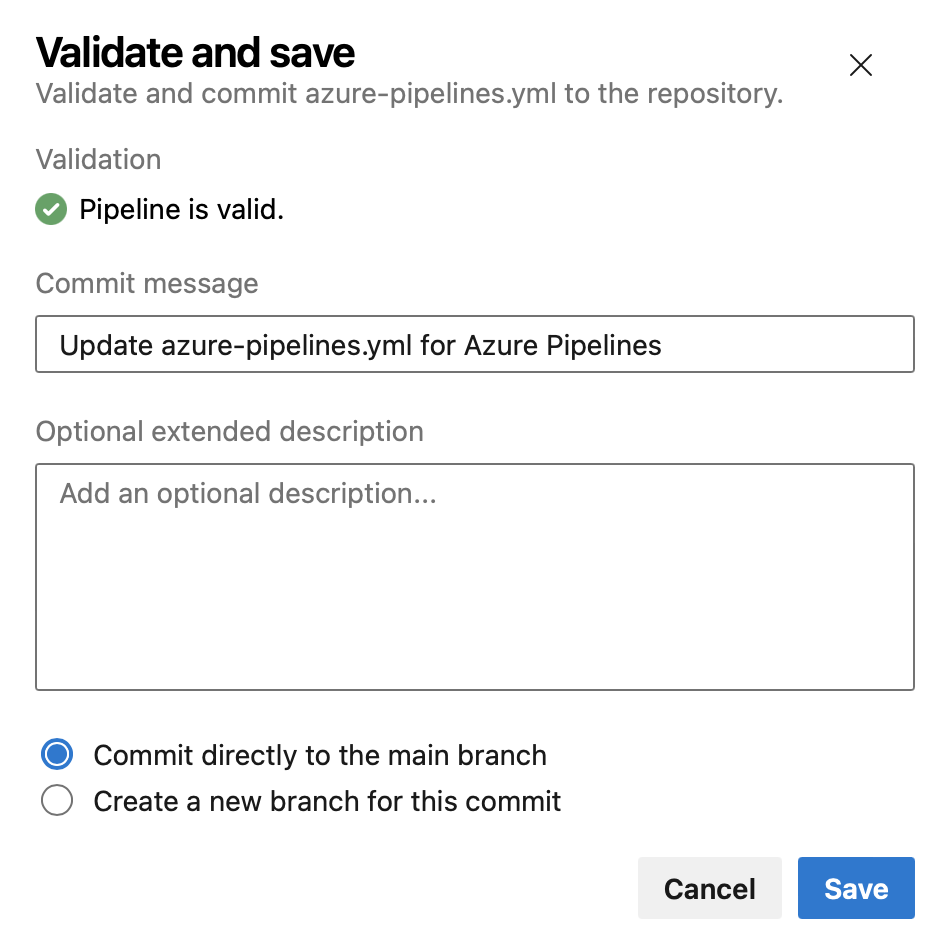The image size is (952, 945).
Task: Click the green validation checkmark icon
Action: (51, 210)
